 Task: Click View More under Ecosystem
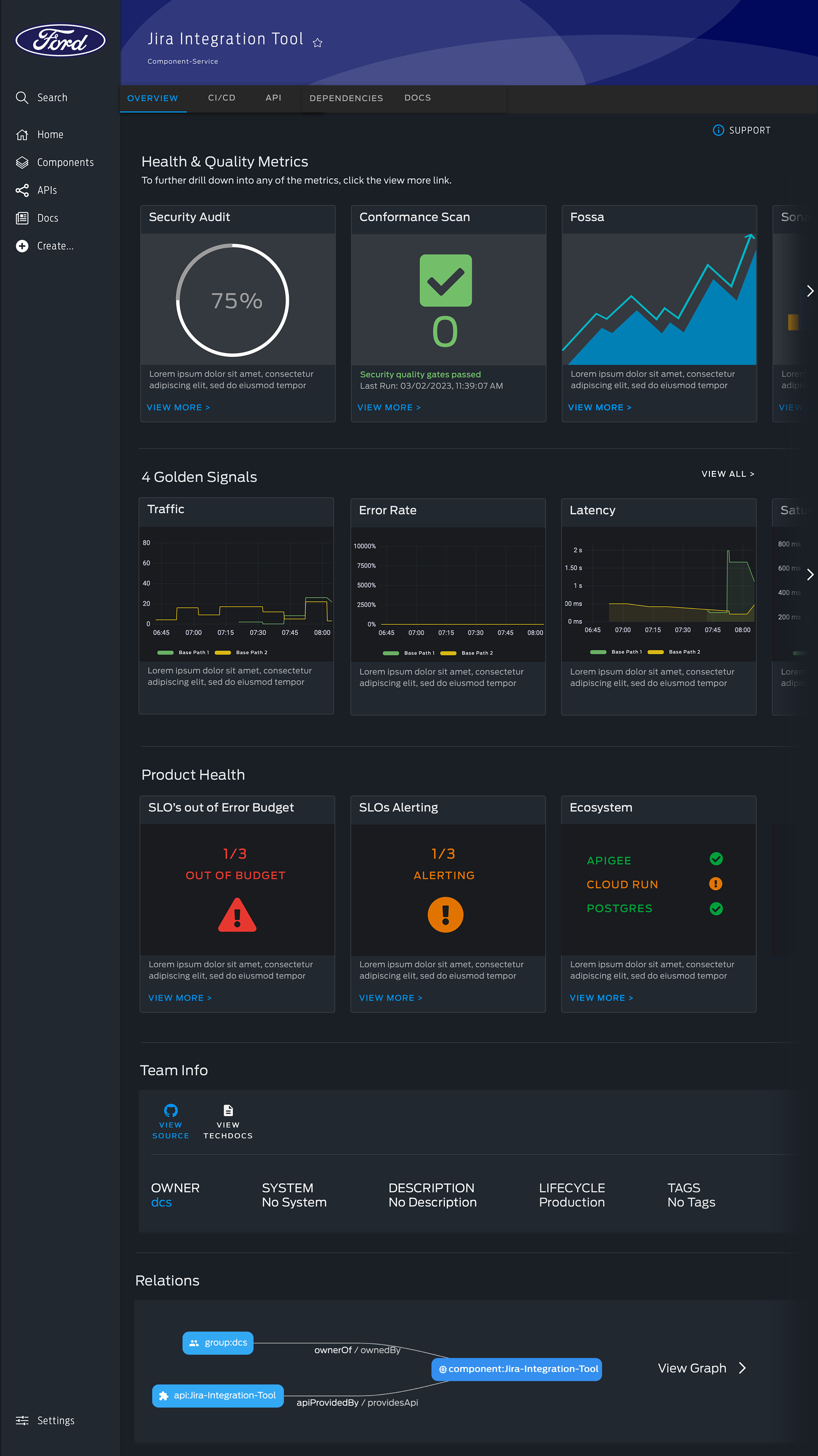[x=602, y=998]
